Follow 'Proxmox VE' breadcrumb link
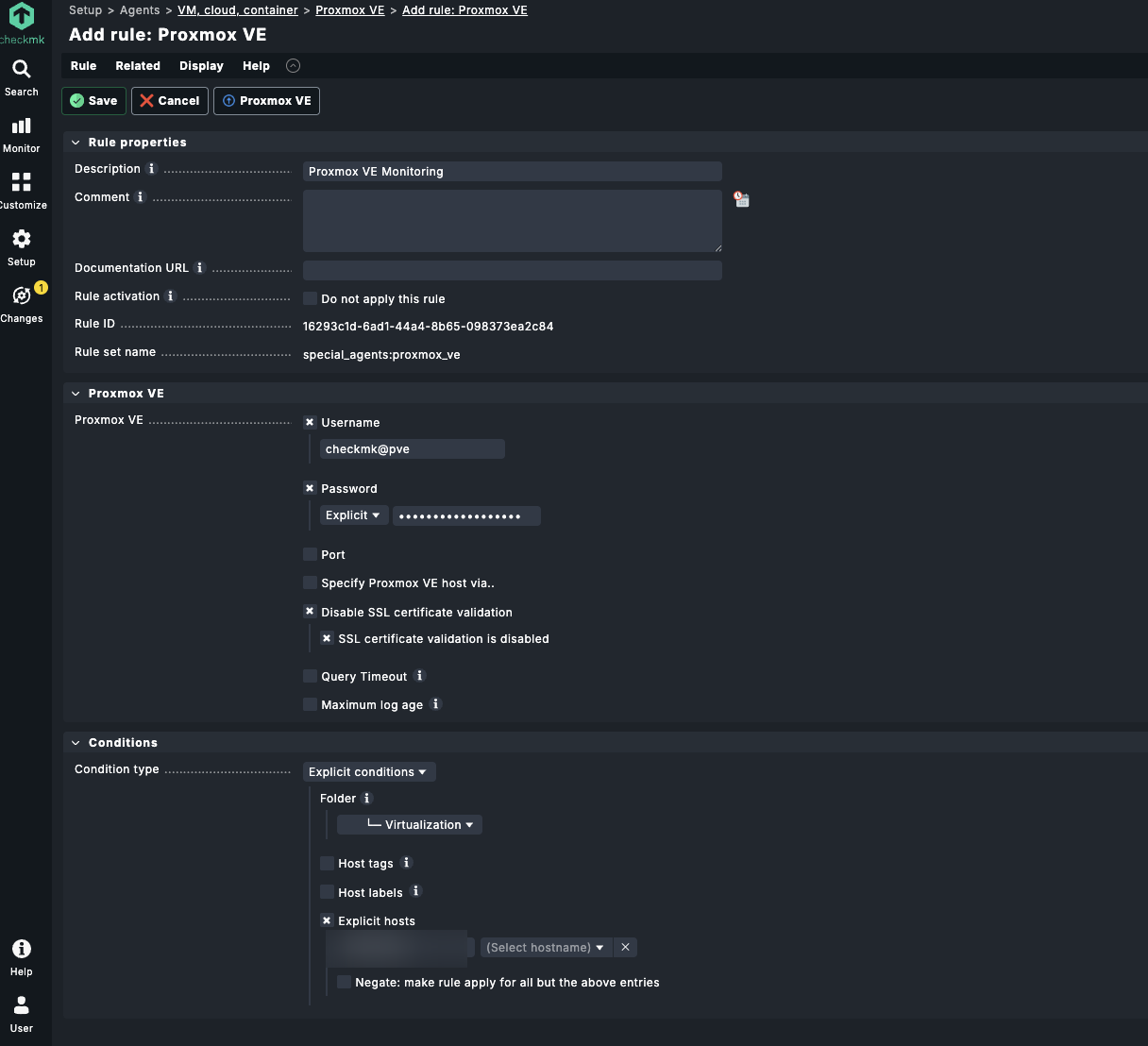The image size is (1148, 1046). (350, 10)
